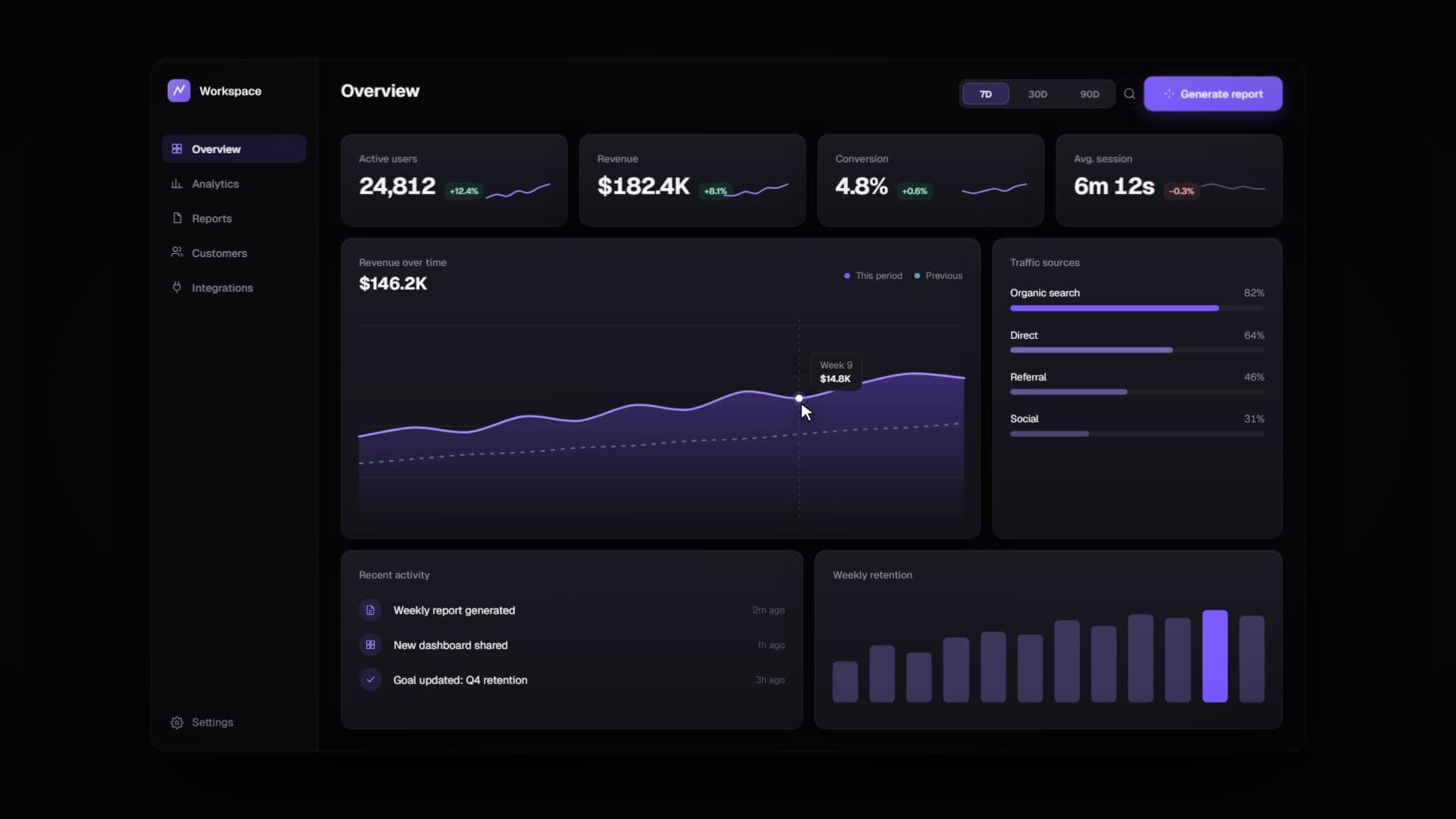
Task: Click the Week 9 $14.8K tooltip
Action: [x=836, y=372]
